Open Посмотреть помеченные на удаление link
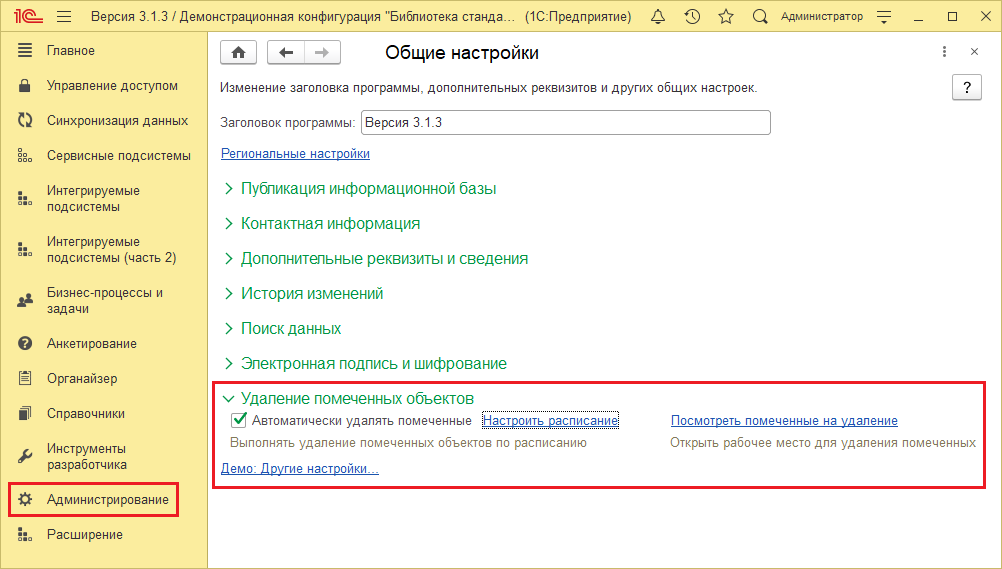Viewport: 1002px width, 569px height. click(x=784, y=421)
